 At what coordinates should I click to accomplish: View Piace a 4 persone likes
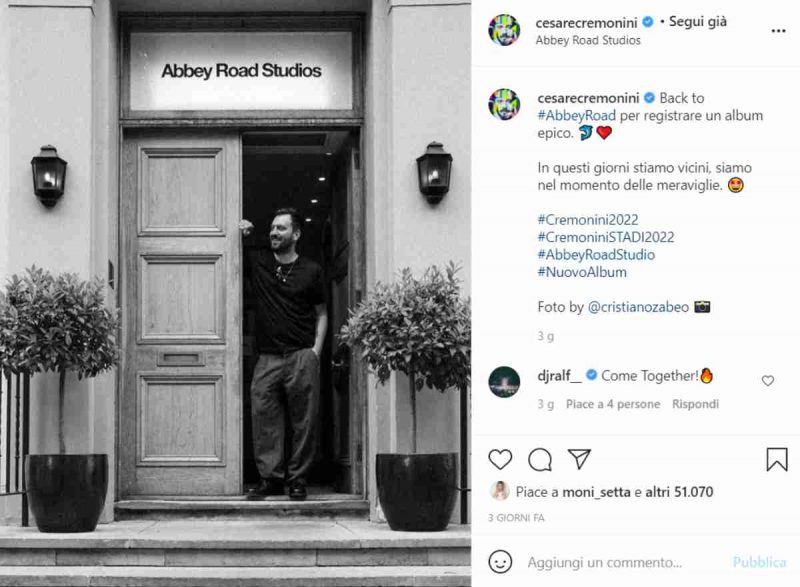[x=613, y=404]
